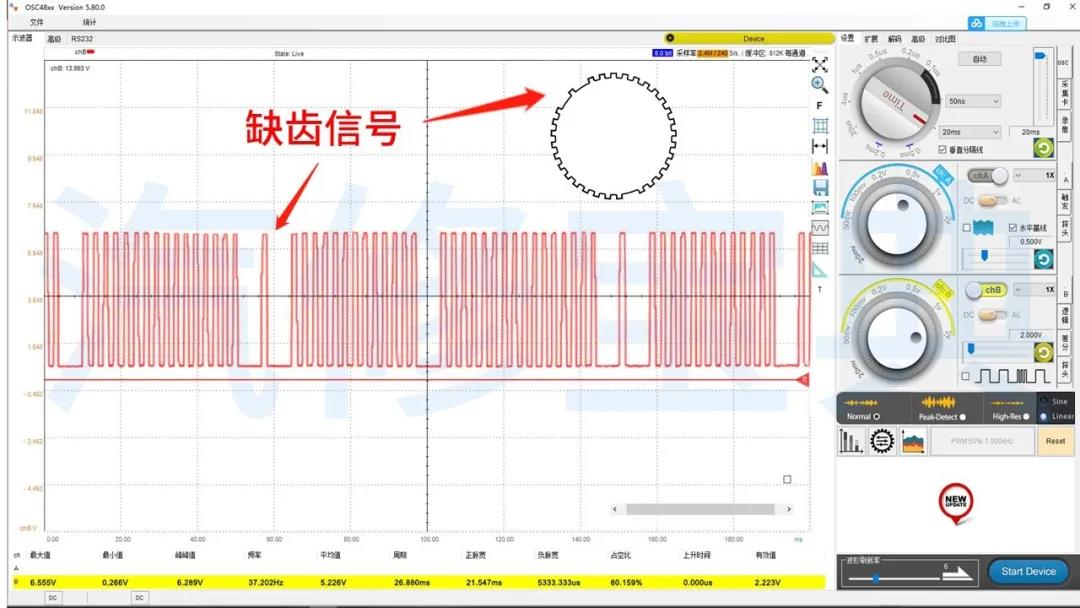This screenshot has height=608, width=1080.
Task: Open the 文件 menu
Action: click(x=37, y=22)
